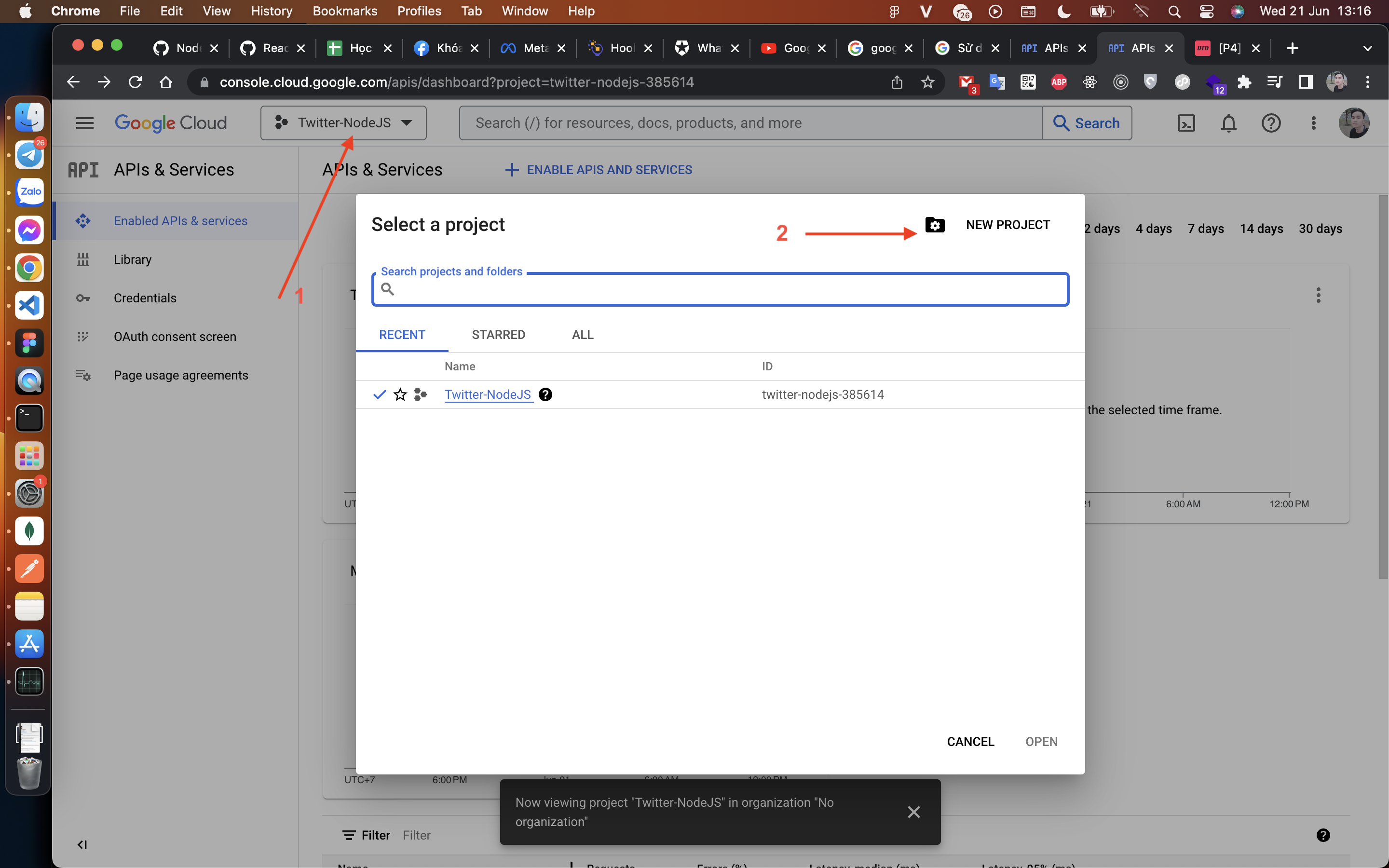The width and height of the screenshot is (1389, 868).
Task: Focus the Search projects and folders field
Action: click(721, 289)
